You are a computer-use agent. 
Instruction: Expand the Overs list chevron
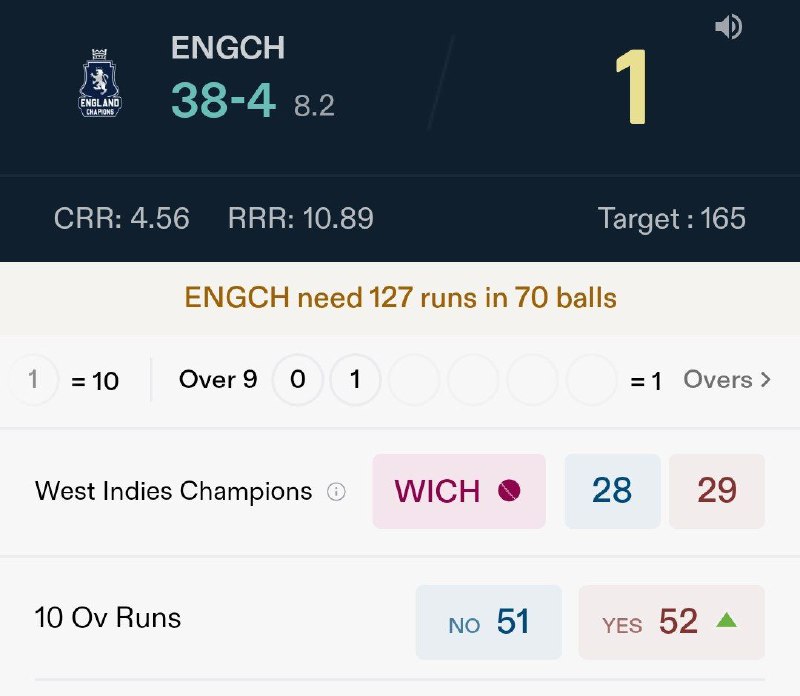(x=766, y=380)
